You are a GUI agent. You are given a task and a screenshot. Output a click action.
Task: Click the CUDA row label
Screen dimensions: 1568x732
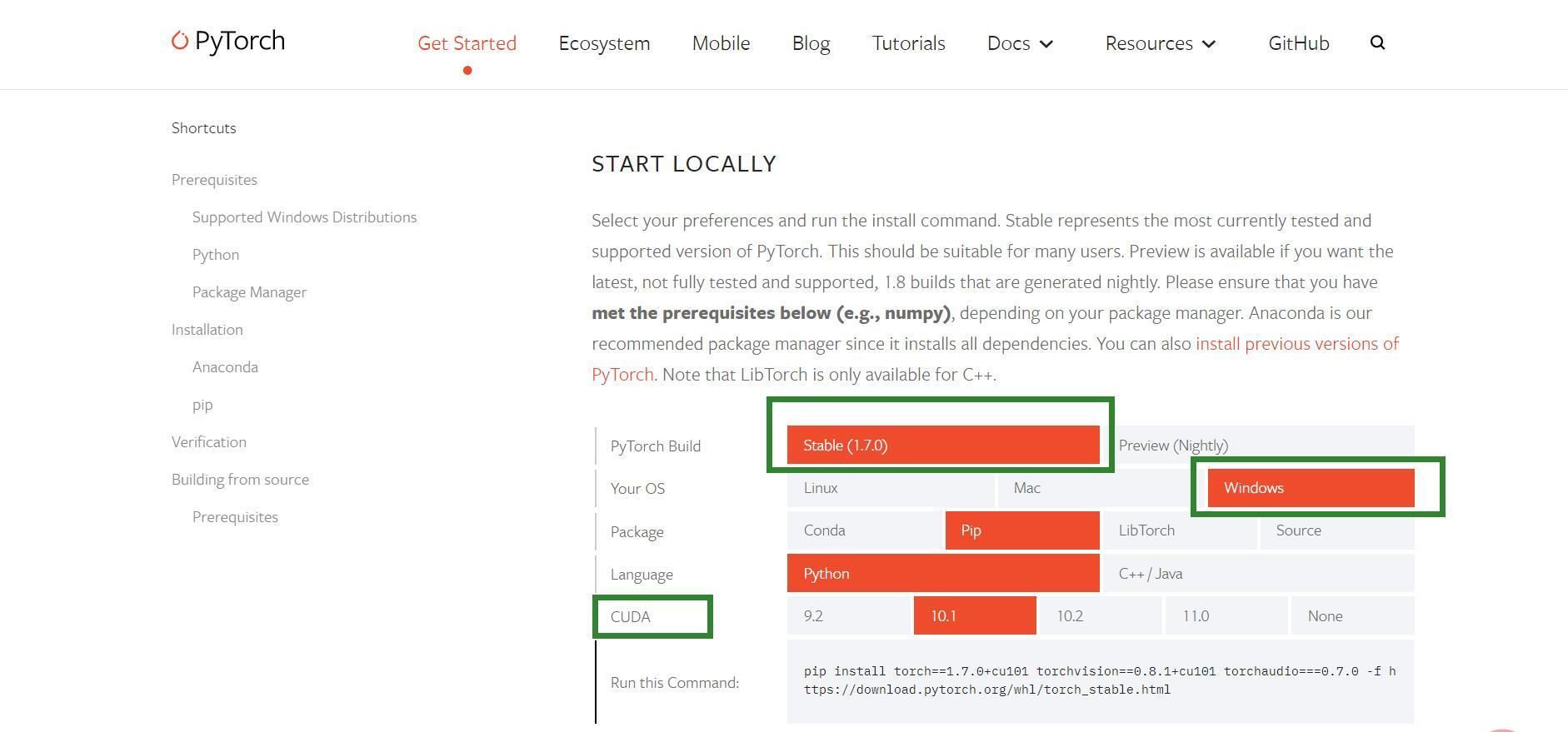coord(630,617)
